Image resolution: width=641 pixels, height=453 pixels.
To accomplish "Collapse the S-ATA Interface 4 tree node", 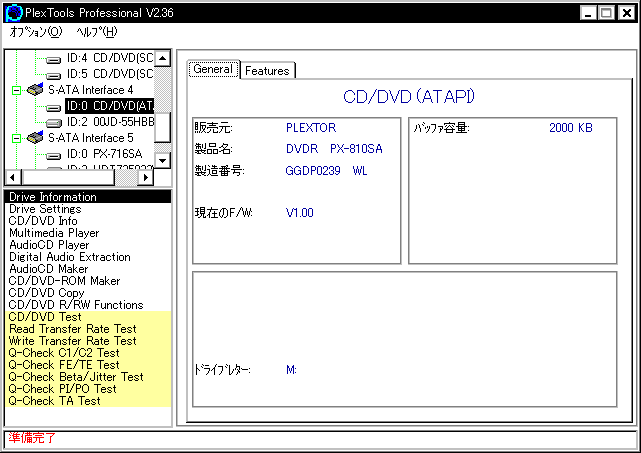I will tap(16, 90).
